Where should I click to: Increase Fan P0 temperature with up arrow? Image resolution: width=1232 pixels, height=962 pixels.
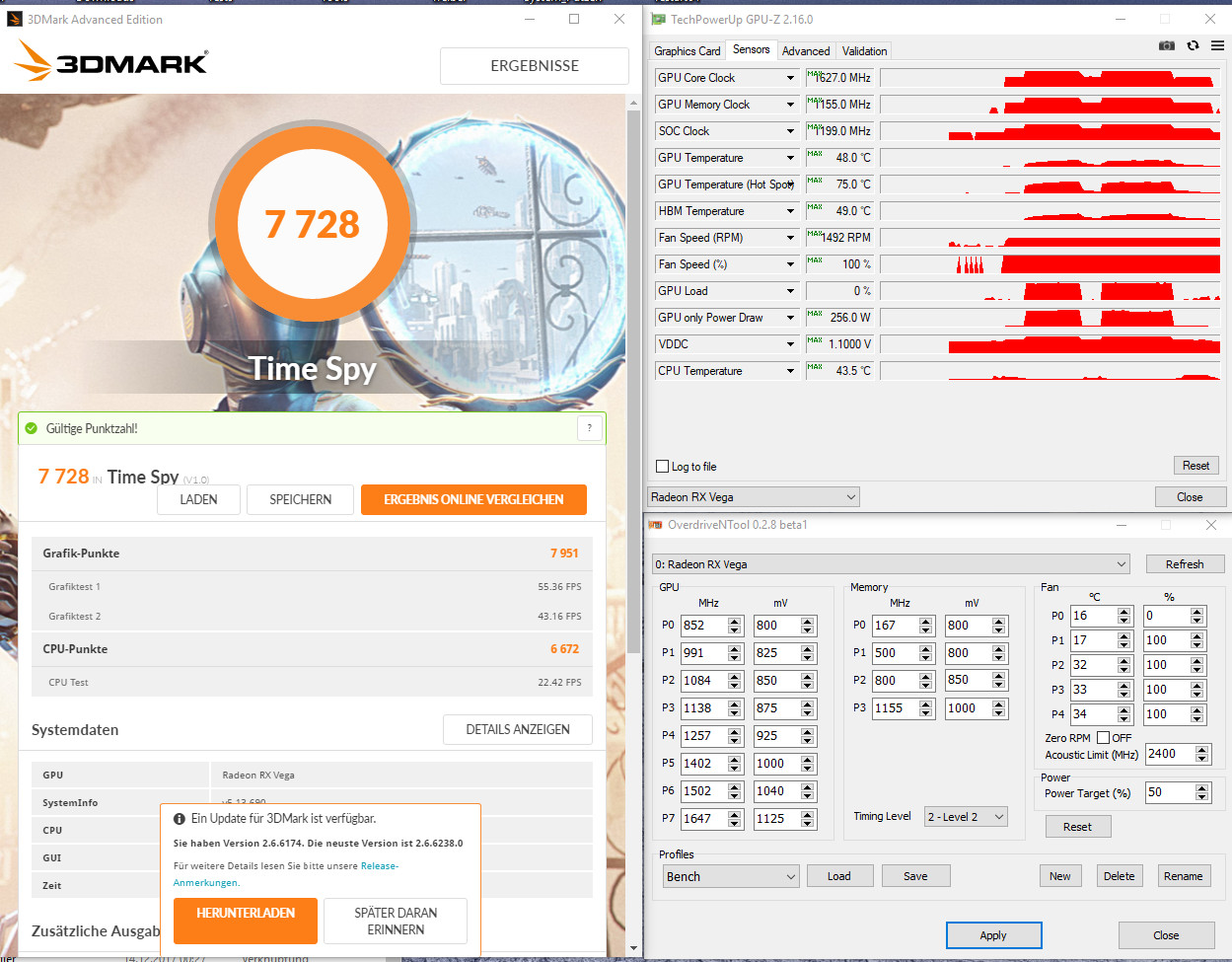point(1123,612)
